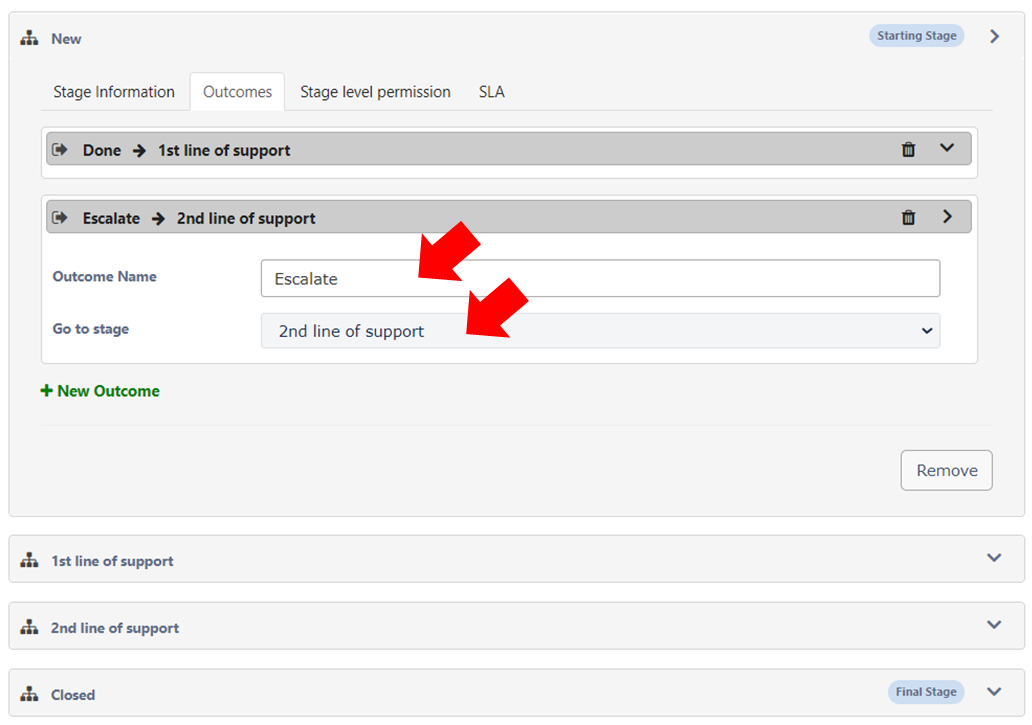Open the SLA tab
The height and width of the screenshot is (725, 1032).
pyautogui.click(x=492, y=91)
